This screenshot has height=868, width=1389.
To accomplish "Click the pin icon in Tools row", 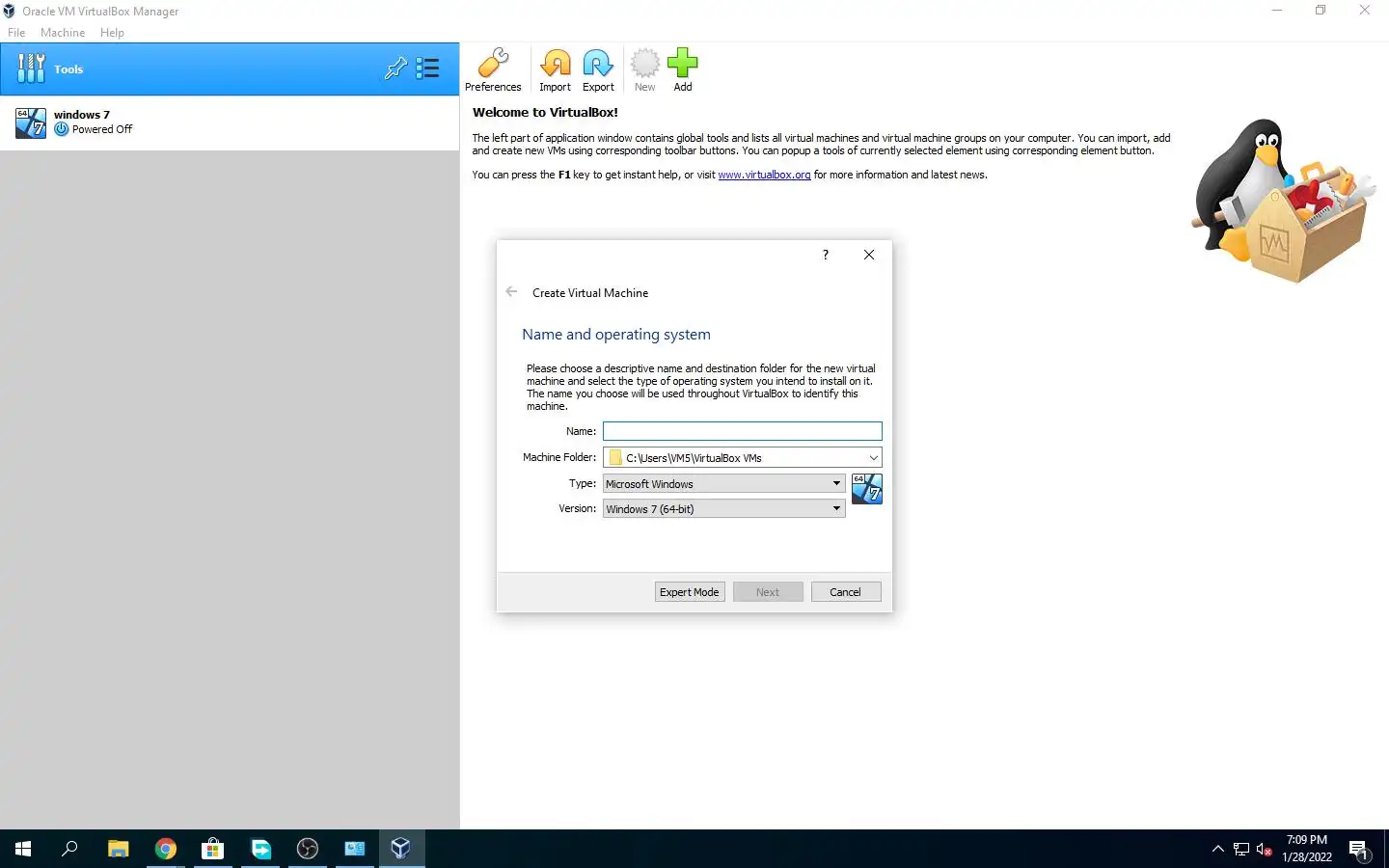I will [395, 68].
